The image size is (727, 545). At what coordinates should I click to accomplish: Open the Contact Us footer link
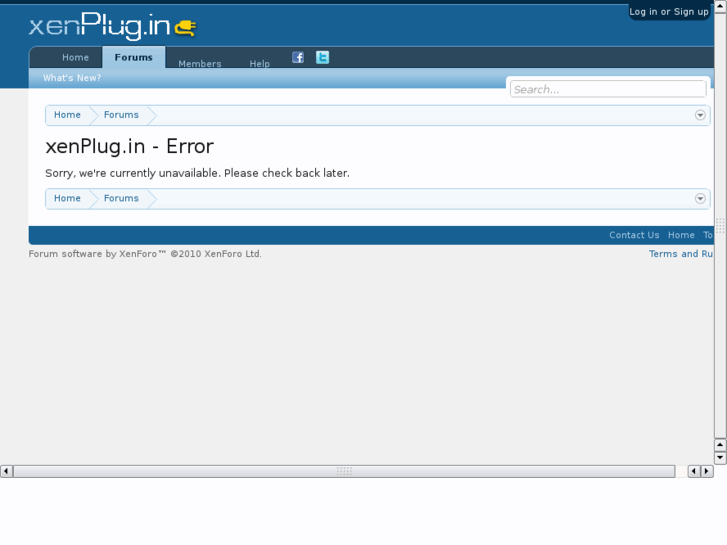pos(634,235)
